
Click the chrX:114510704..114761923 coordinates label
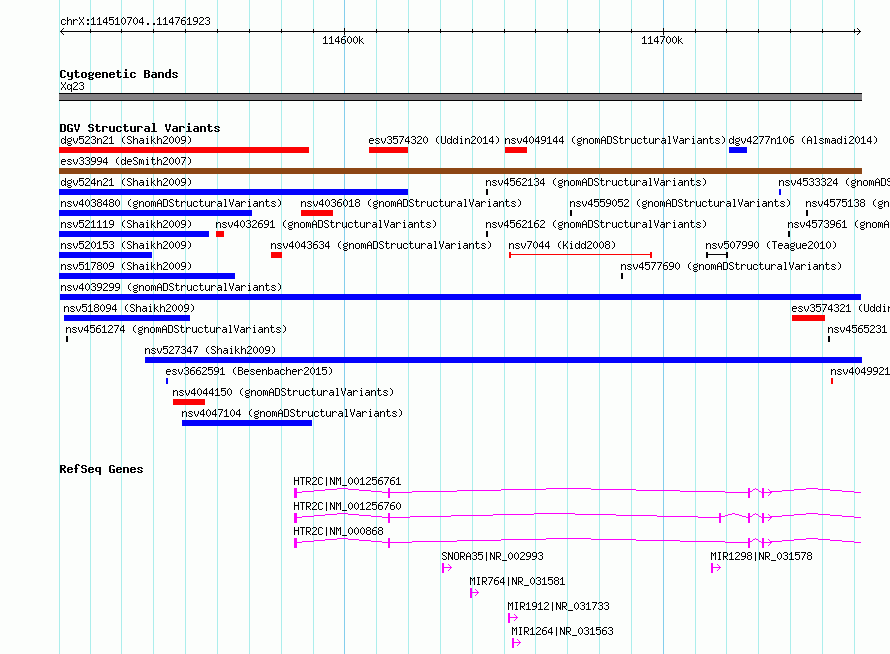[x=135, y=22]
